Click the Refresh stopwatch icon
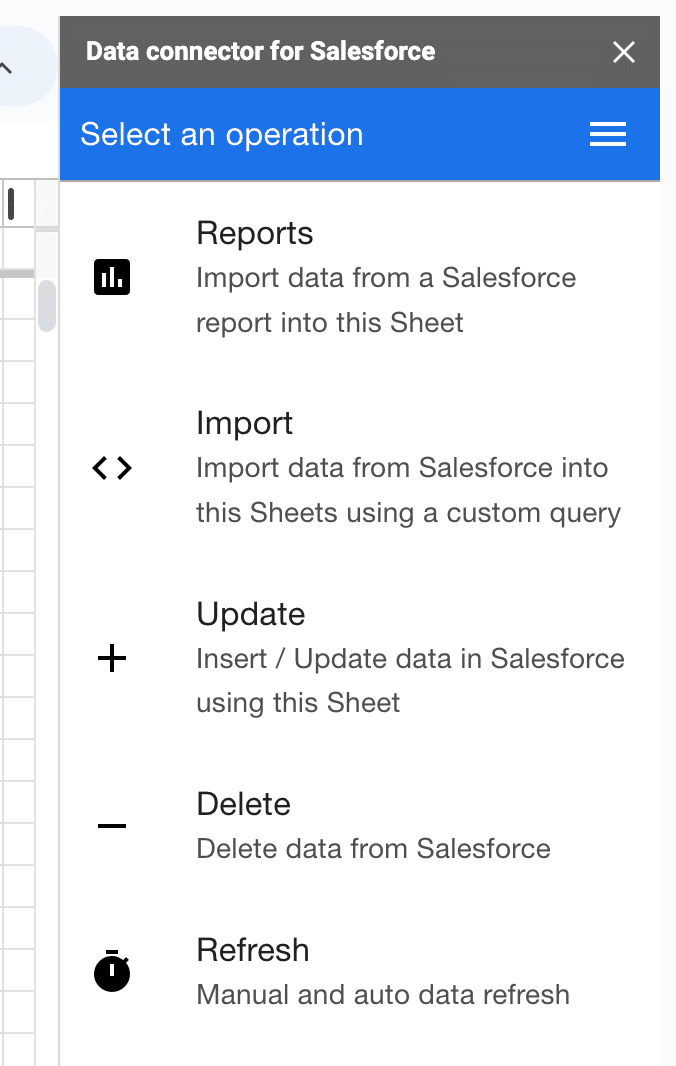The width and height of the screenshot is (676, 1066). click(112, 971)
